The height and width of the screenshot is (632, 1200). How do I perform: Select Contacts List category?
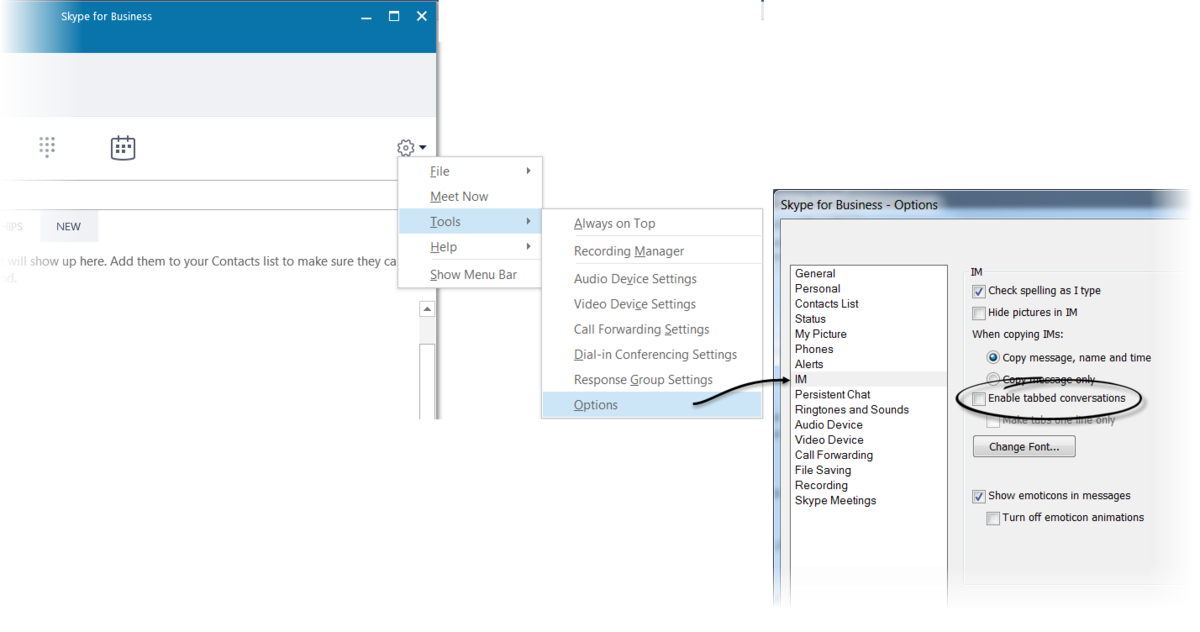pyautogui.click(x=868, y=304)
